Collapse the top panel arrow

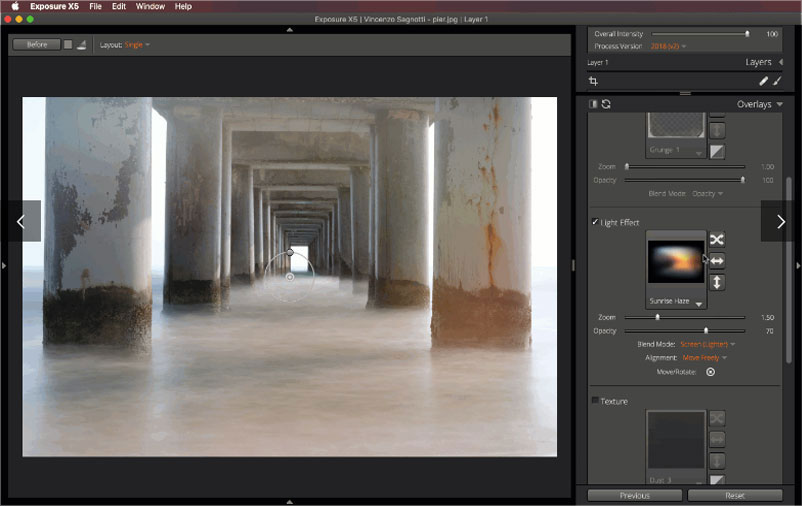tap(289, 30)
